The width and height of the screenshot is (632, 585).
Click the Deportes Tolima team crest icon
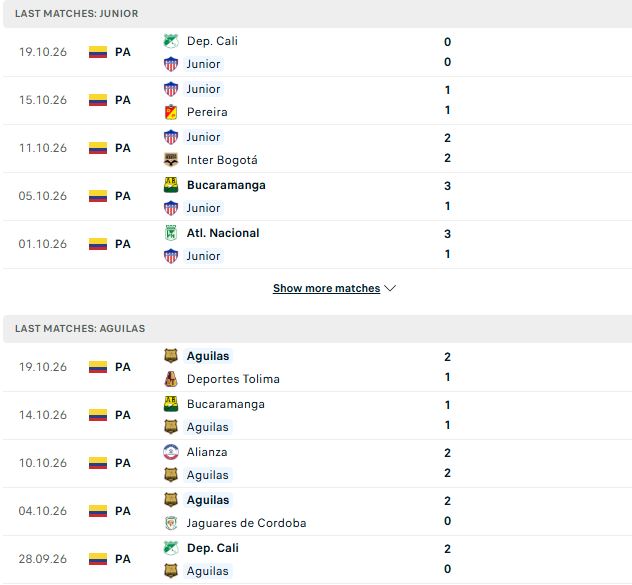(x=171, y=379)
